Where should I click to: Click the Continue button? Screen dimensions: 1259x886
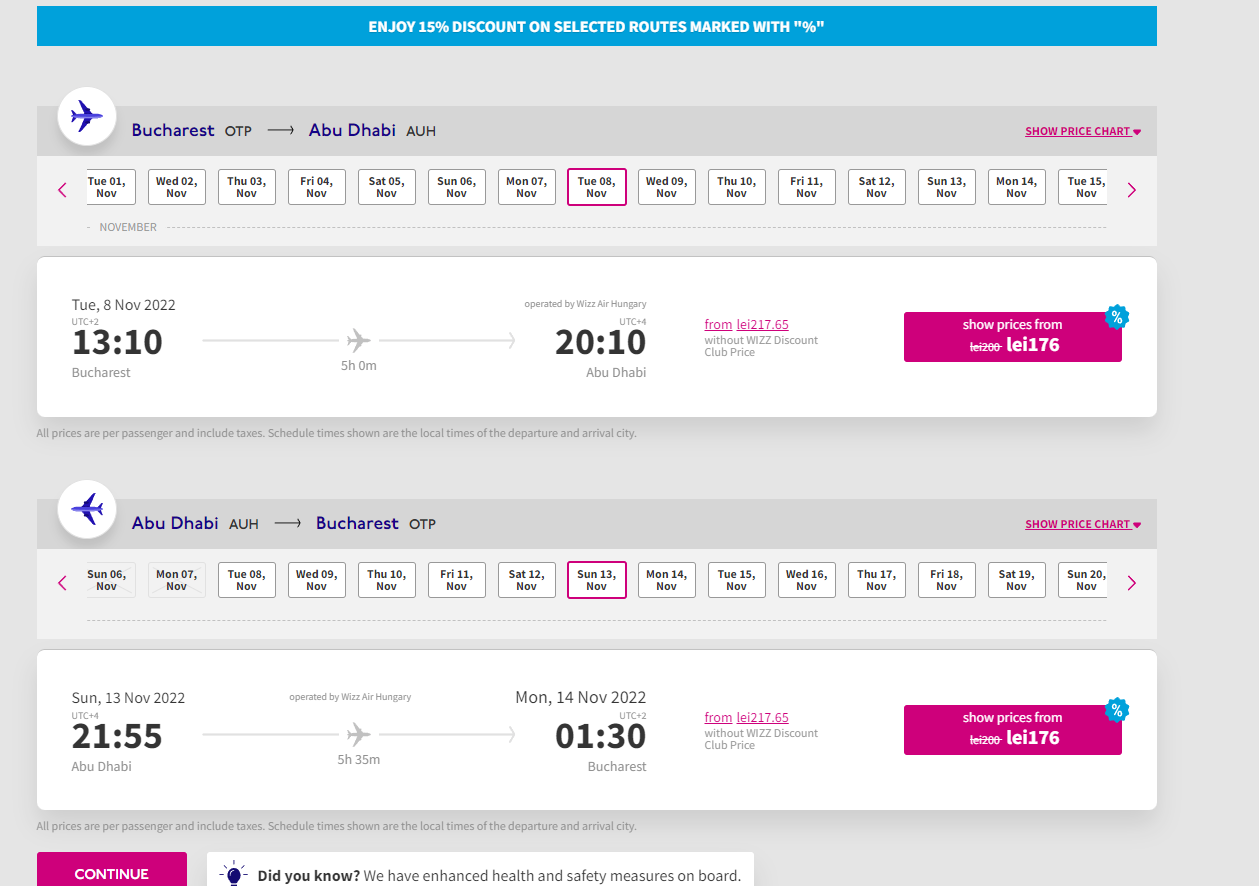coord(112,870)
